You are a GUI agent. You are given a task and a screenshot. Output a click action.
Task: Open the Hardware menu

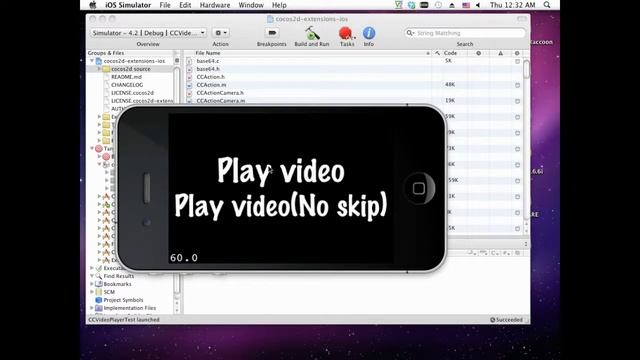[x=215, y=5]
